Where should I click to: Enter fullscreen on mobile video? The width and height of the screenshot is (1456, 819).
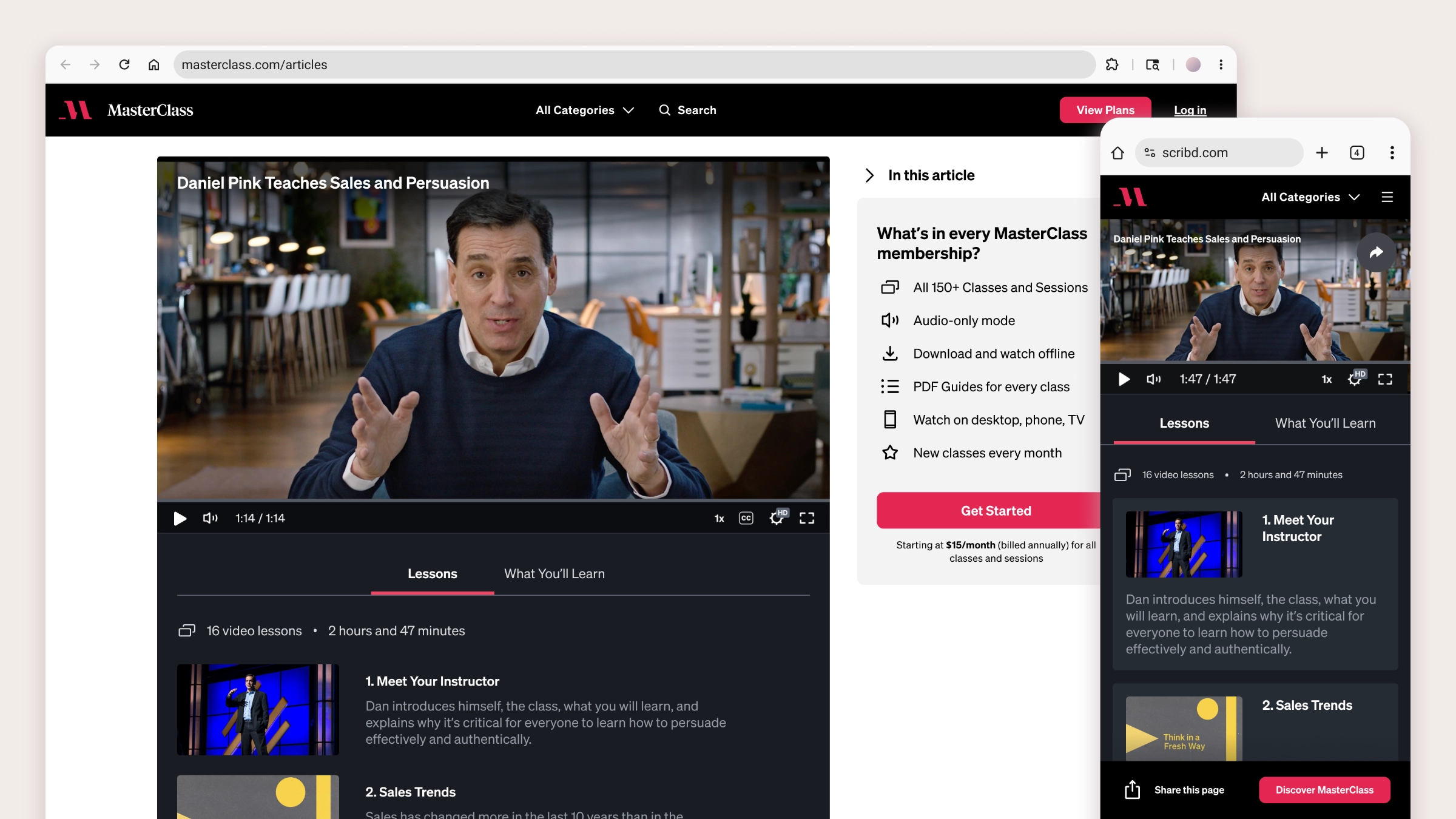1385,379
